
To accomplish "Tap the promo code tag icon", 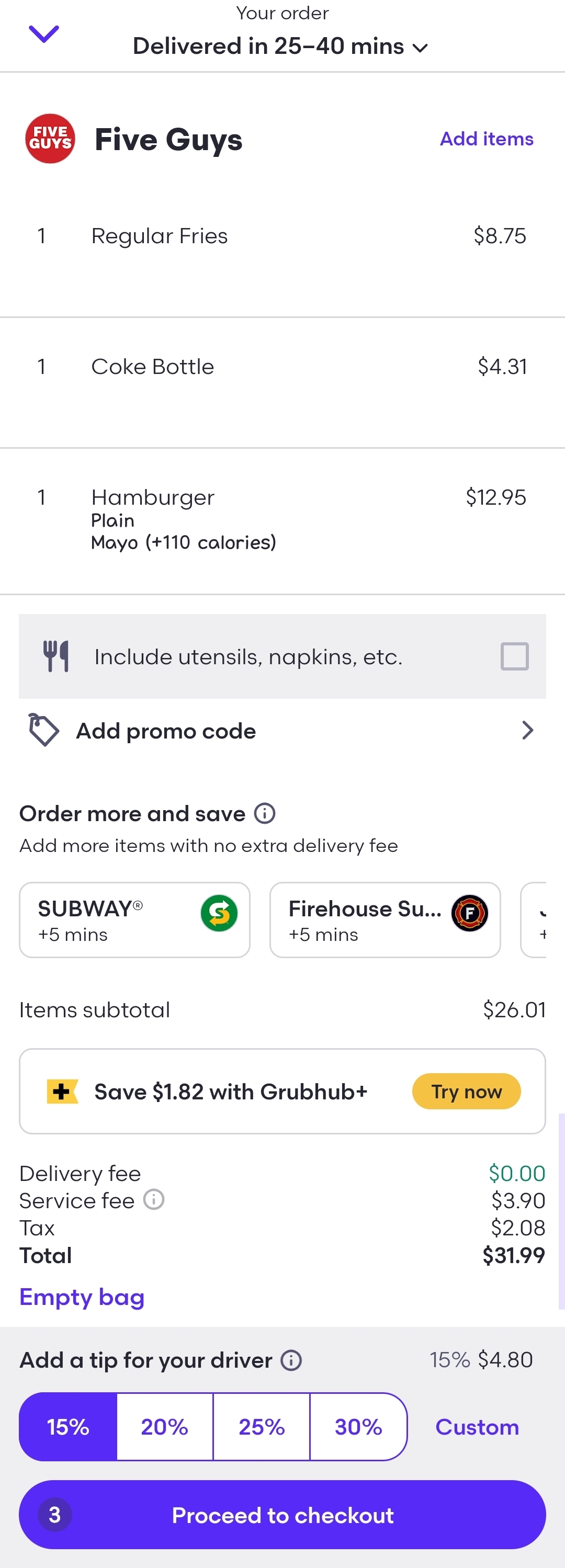I will point(43,730).
